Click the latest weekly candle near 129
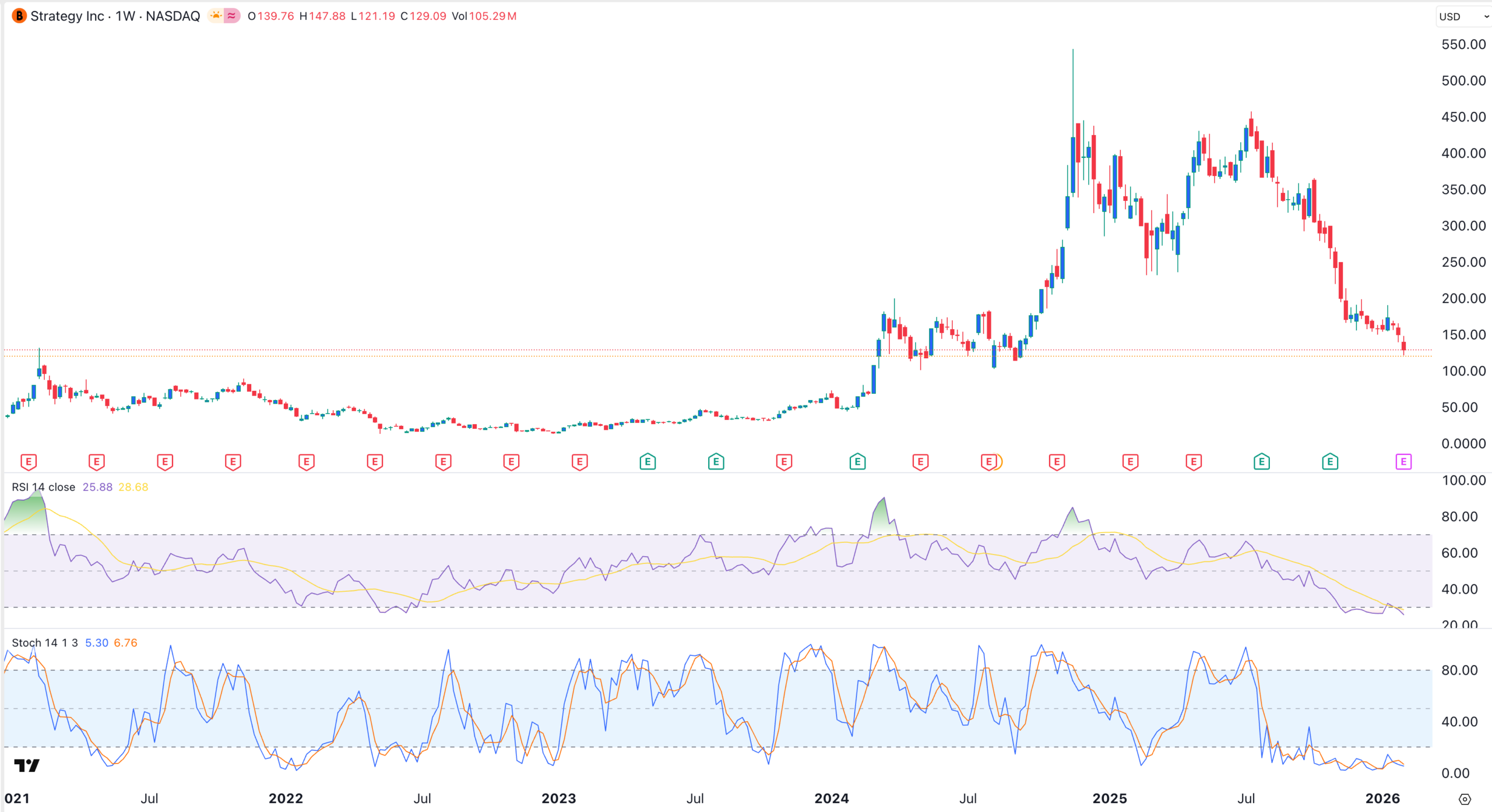 1403,345
